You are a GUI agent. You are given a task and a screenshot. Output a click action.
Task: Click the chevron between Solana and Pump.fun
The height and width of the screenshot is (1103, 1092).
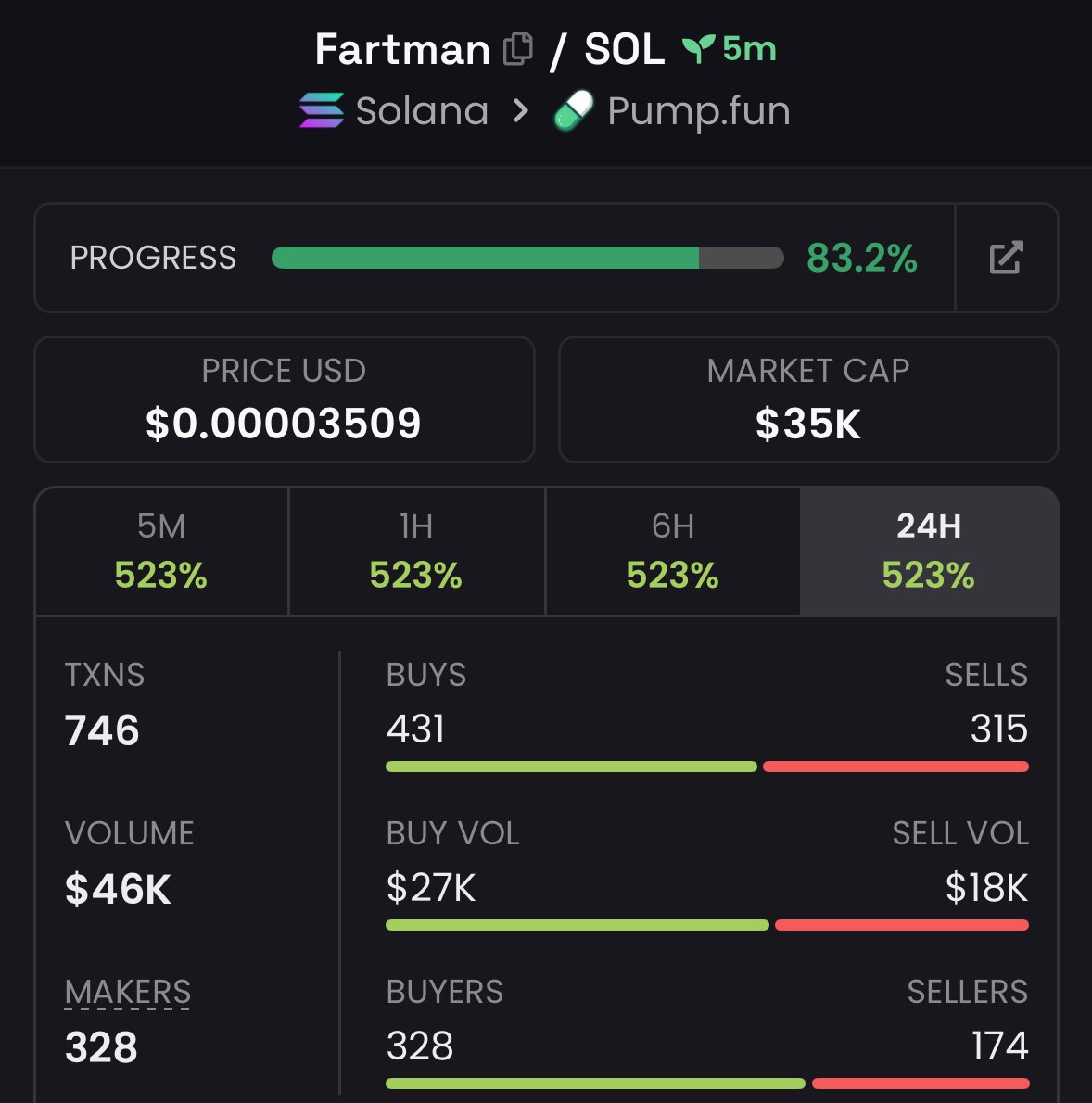[521, 111]
